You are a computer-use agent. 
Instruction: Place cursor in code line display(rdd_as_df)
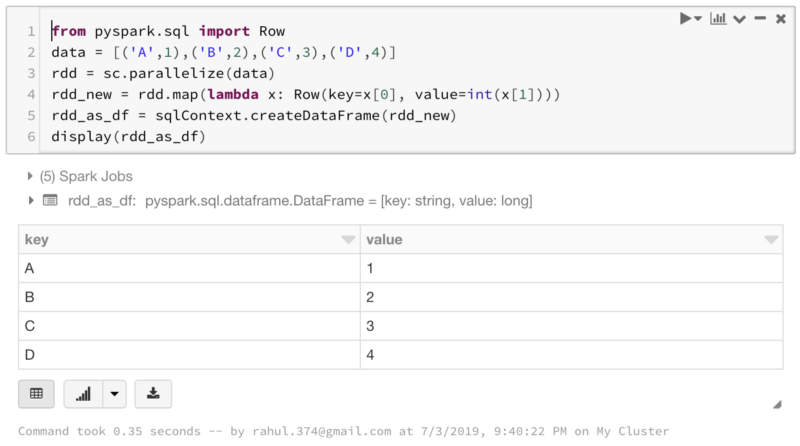128,136
